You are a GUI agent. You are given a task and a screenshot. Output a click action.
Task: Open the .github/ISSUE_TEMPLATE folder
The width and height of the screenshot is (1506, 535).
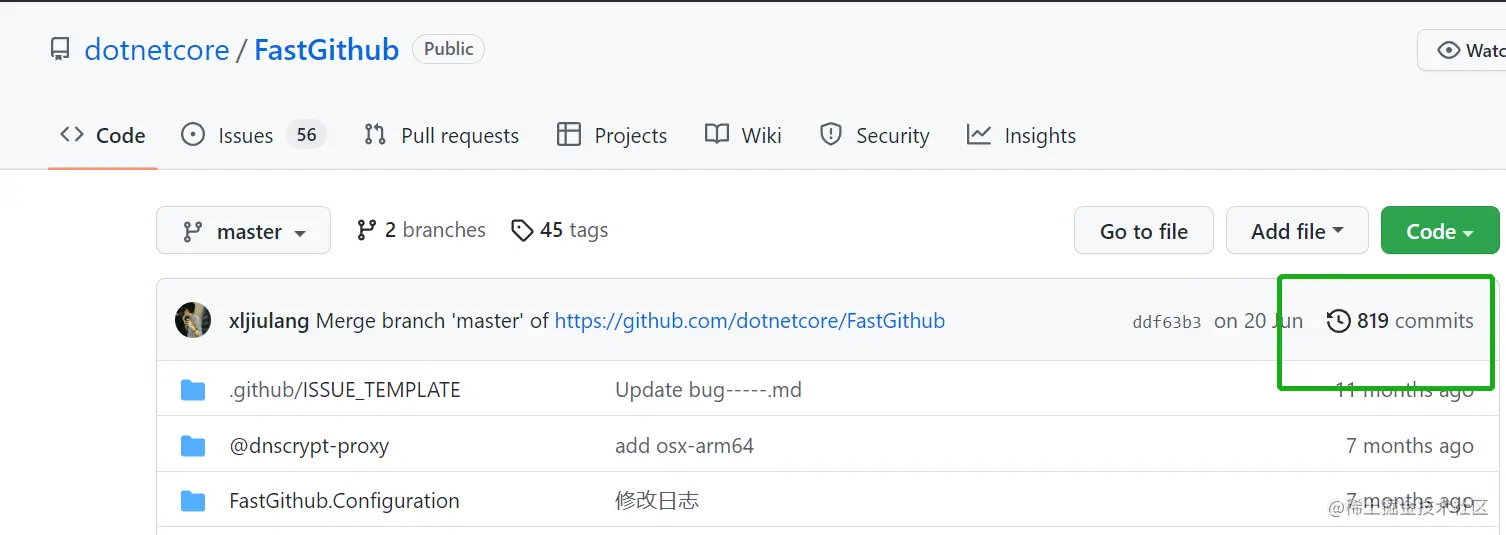[345, 390]
